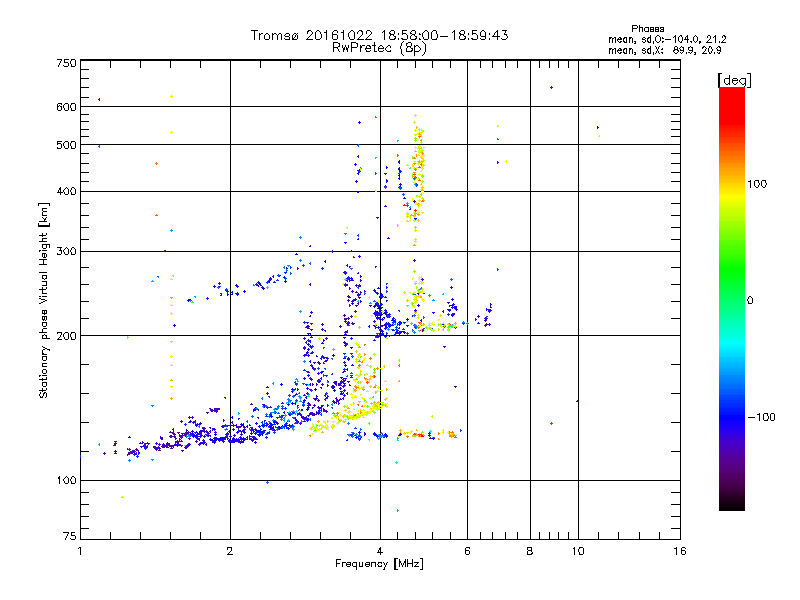This screenshot has height=600, width=800.
Task: Click the x-axis tick label '10'
Action: 578,551
